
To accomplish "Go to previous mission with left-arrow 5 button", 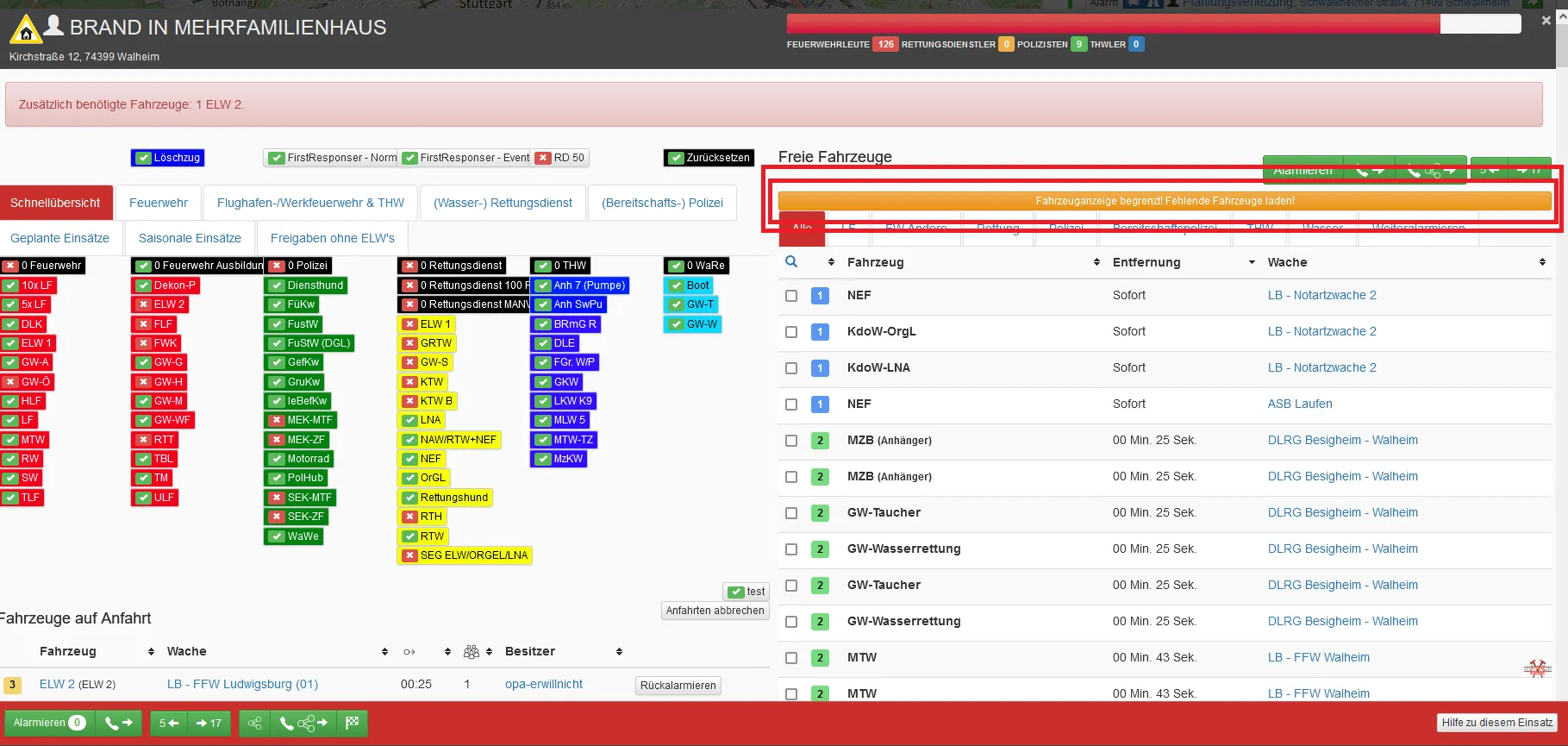I will click(169, 723).
